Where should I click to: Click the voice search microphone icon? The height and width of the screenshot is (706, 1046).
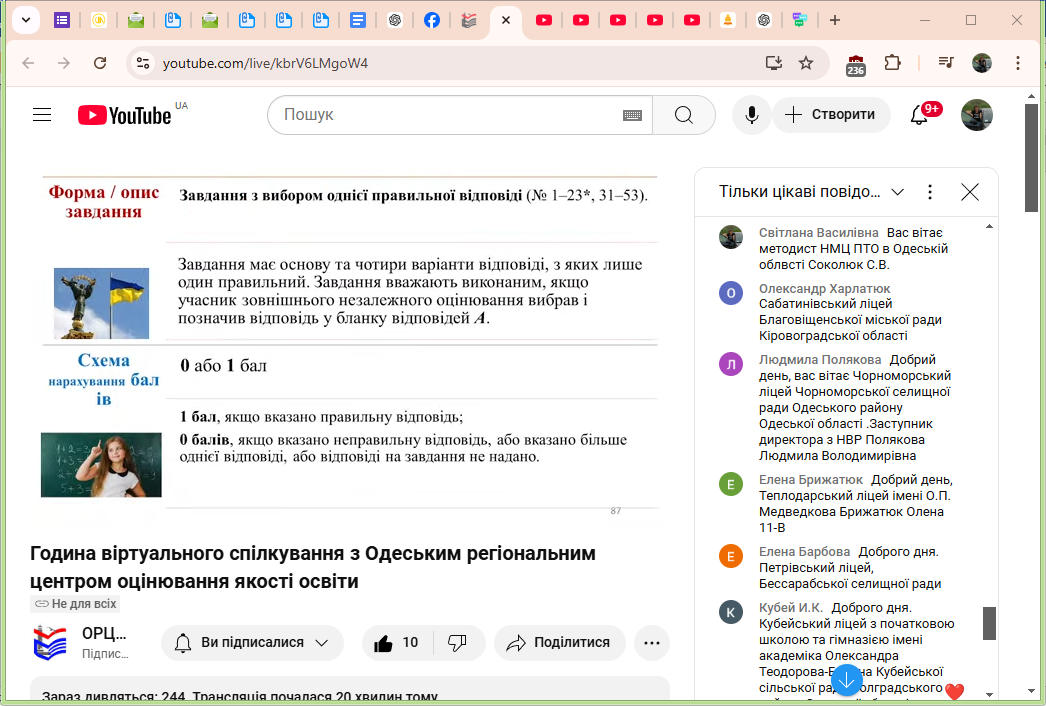pyautogui.click(x=751, y=115)
